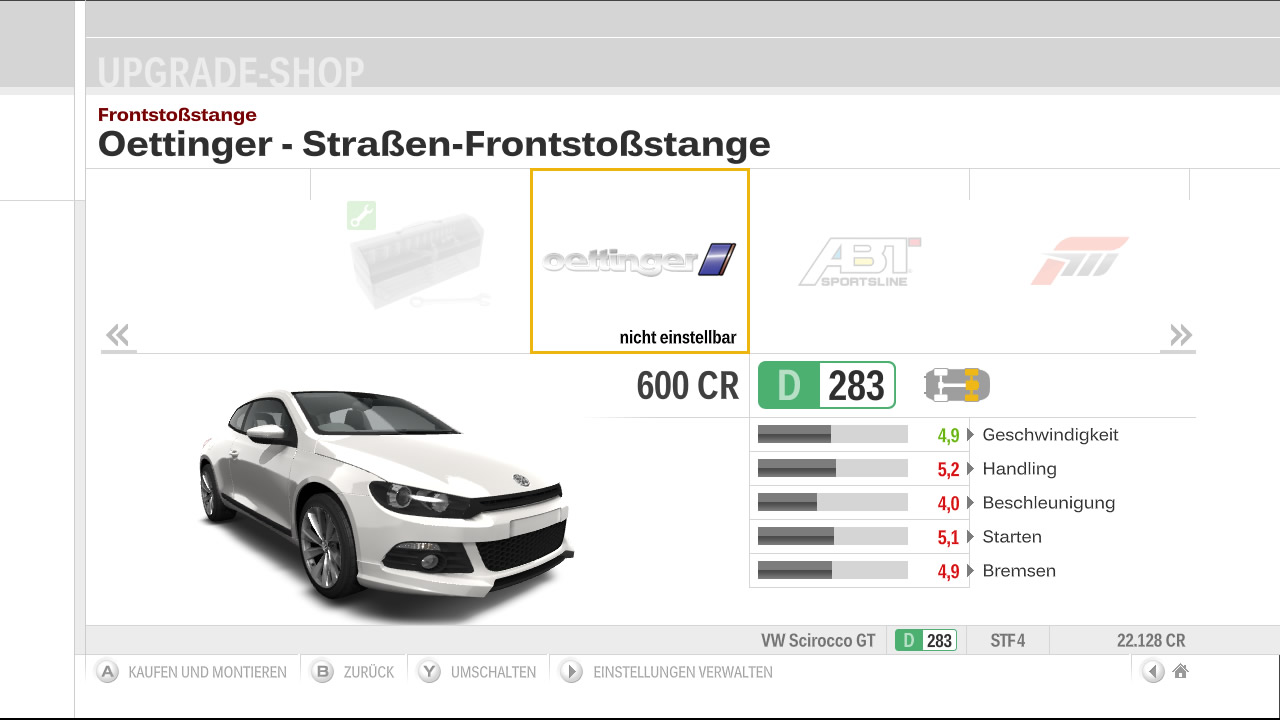Toggle view with Y Umschalten

[x=477, y=672]
